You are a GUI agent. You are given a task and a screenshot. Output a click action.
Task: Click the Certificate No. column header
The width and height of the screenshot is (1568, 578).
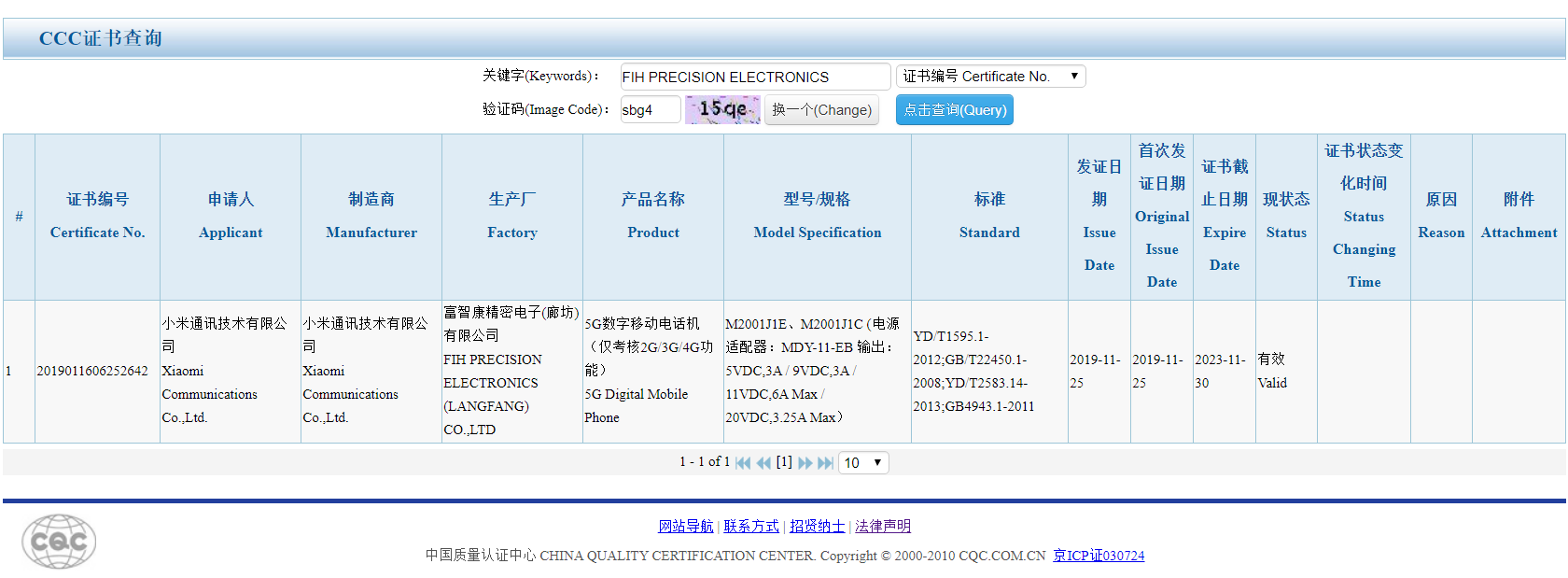point(98,217)
